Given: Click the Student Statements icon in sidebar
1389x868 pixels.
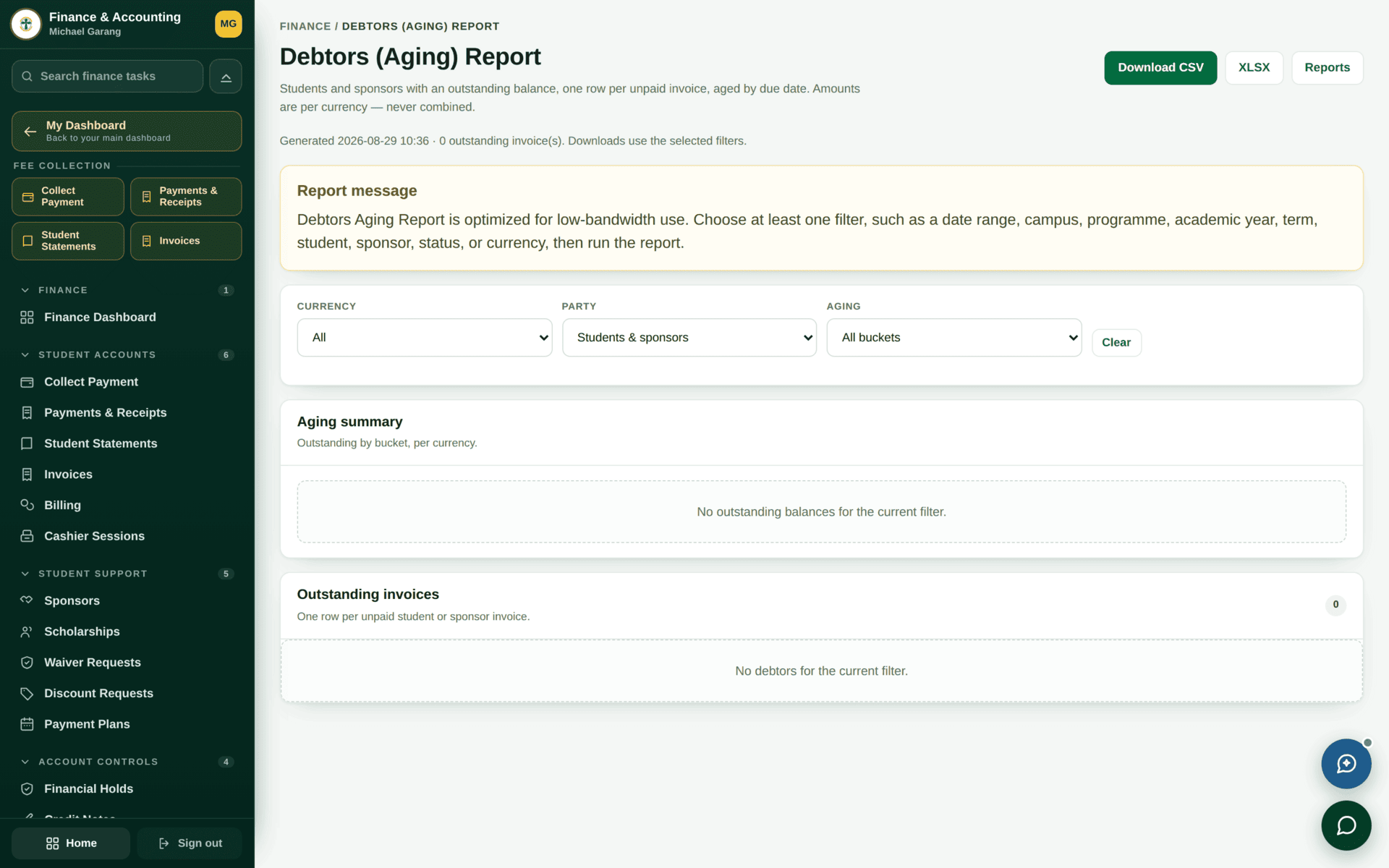Looking at the screenshot, I should (27, 443).
